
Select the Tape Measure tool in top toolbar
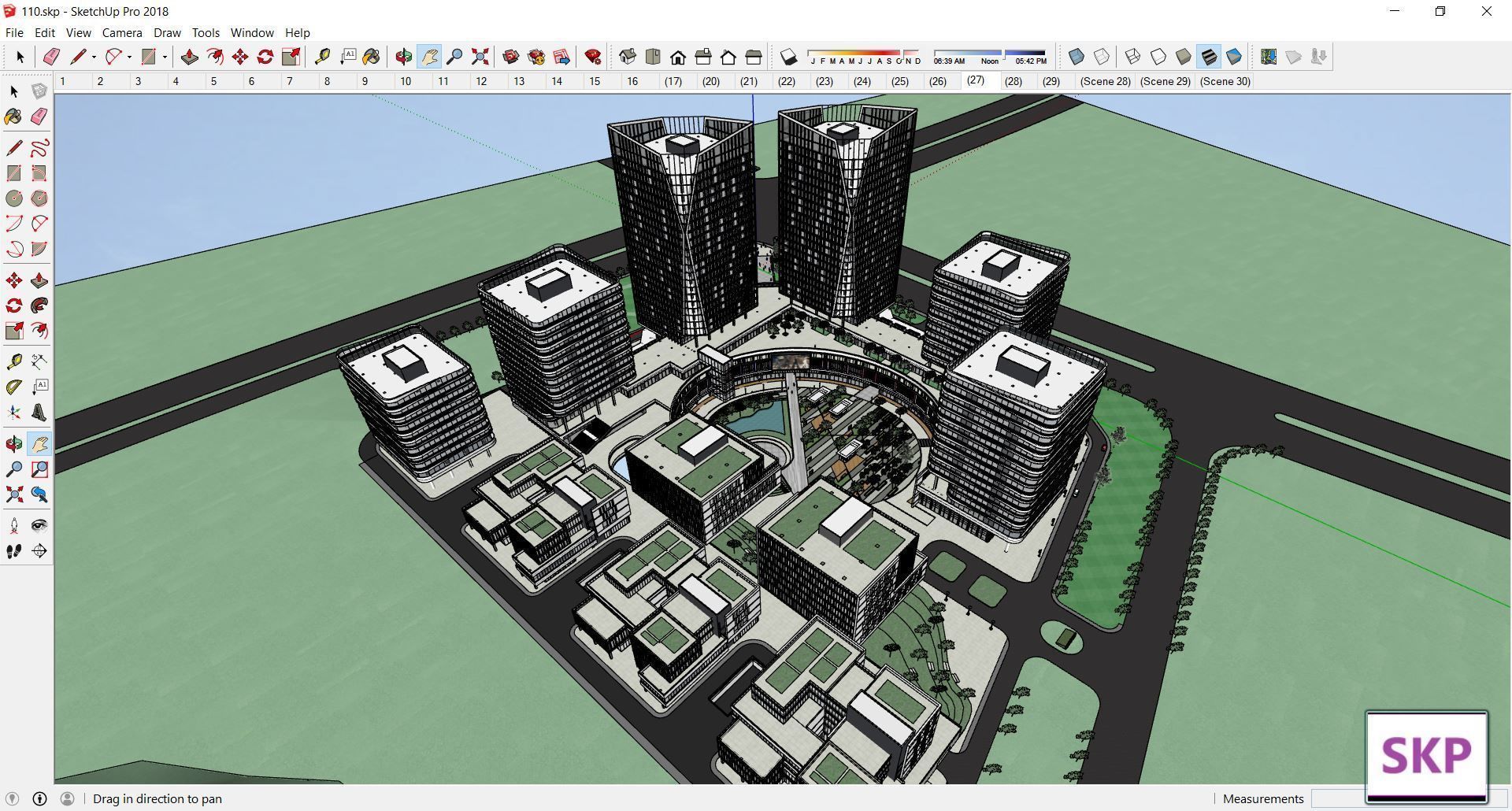point(322,57)
